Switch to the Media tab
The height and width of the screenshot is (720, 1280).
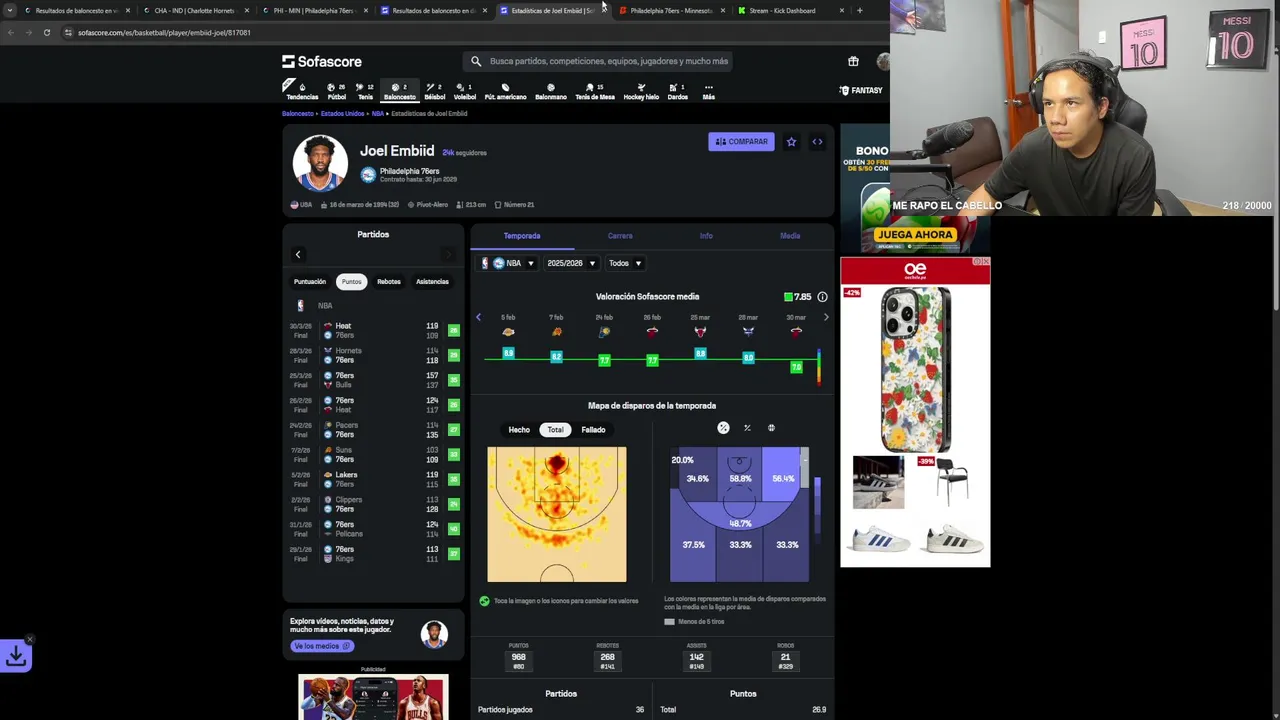coord(790,236)
